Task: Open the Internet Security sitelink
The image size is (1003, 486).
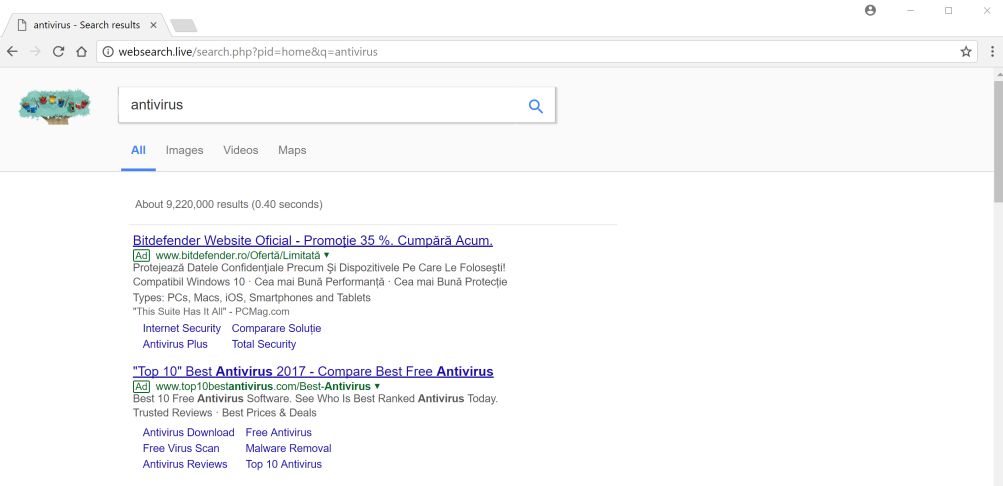Action: click(182, 328)
